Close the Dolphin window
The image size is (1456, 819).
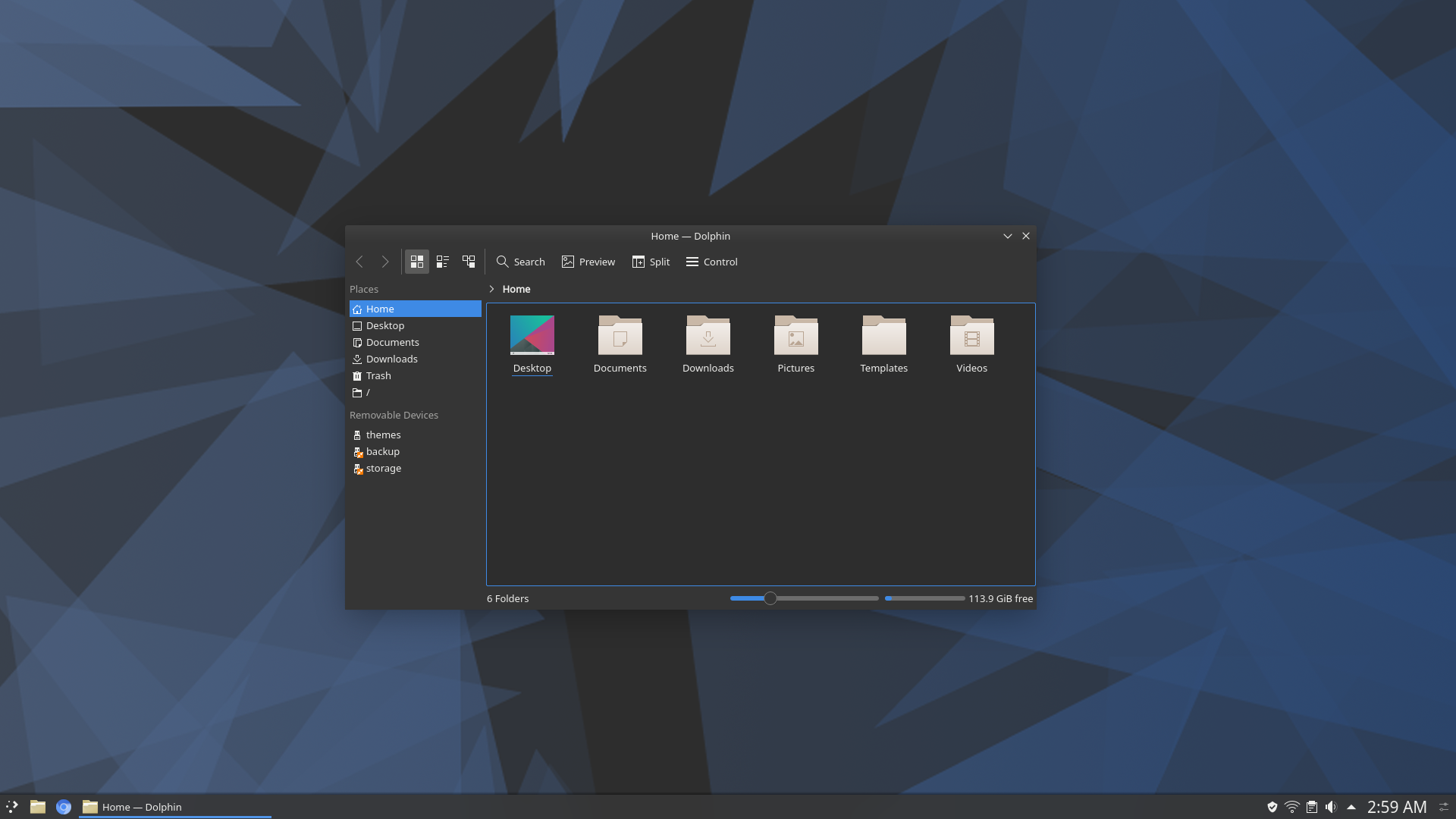[1026, 236]
